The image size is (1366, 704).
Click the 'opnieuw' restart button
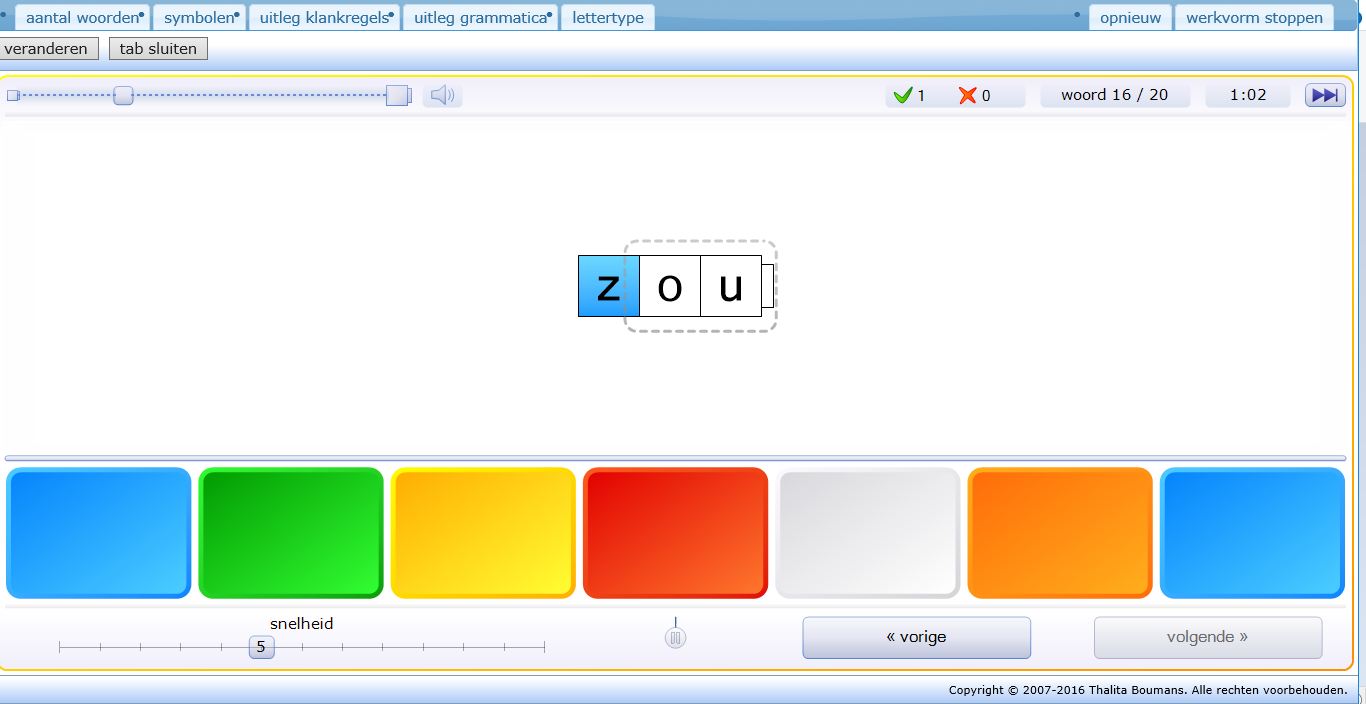(1130, 18)
